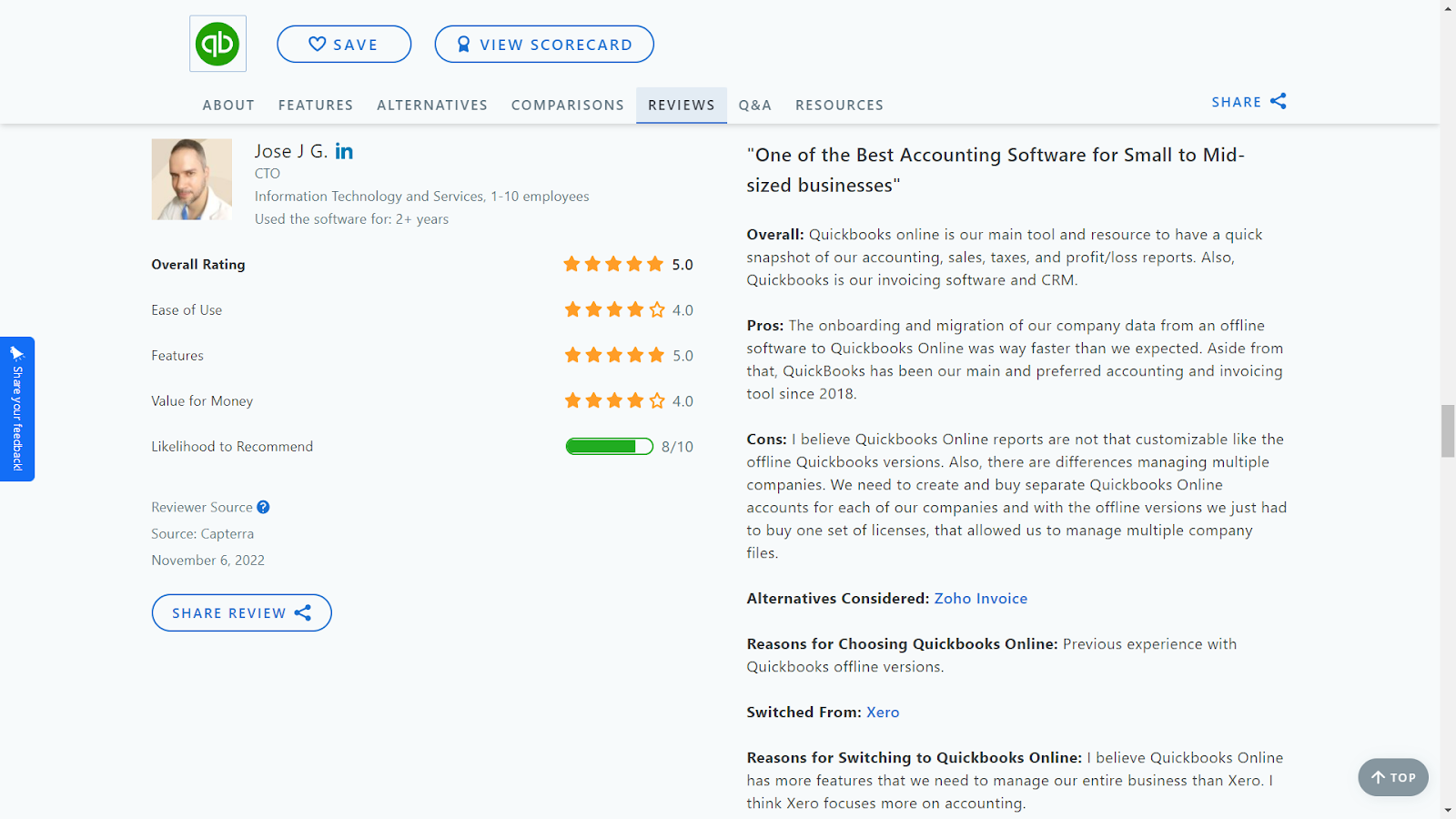
Task: Open the Q&A tab
Action: pyautogui.click(x=755, y=105)
